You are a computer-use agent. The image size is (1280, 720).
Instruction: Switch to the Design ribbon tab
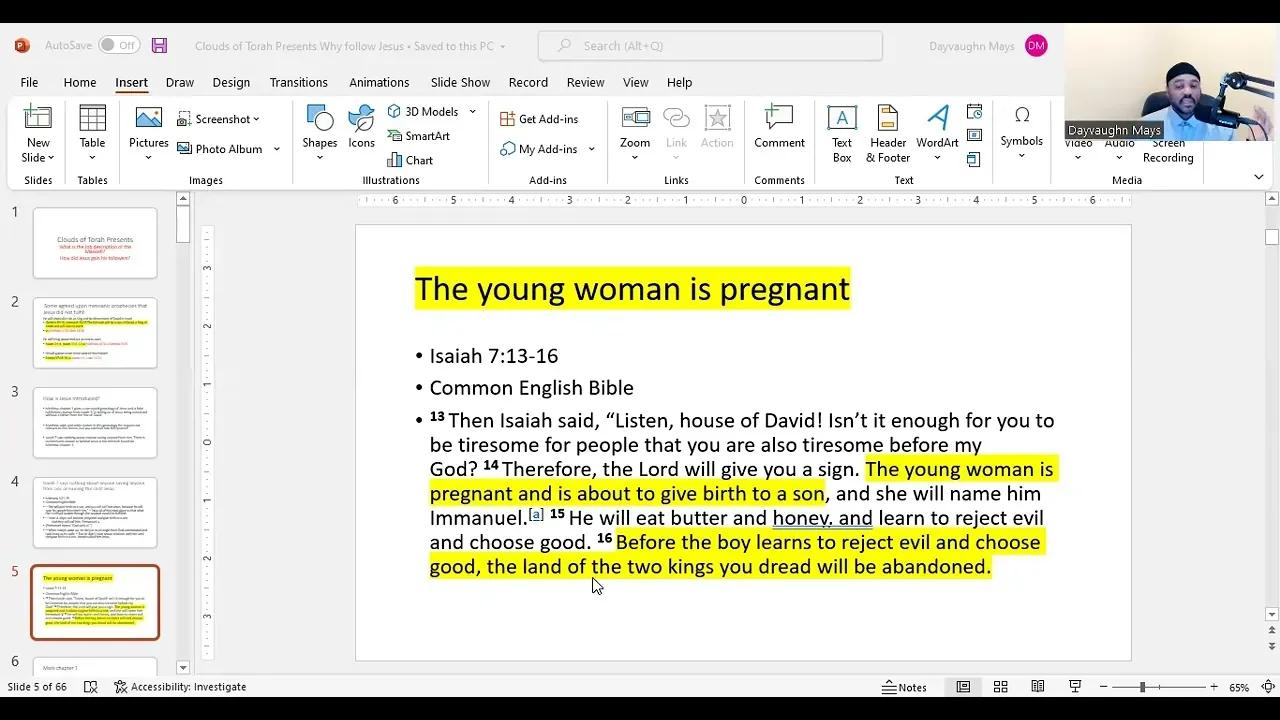coord(231,82)
